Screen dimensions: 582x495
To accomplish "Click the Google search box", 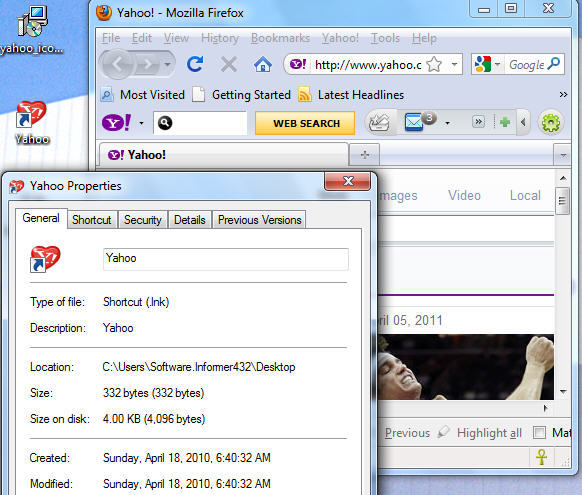I will tap(526, 65).
